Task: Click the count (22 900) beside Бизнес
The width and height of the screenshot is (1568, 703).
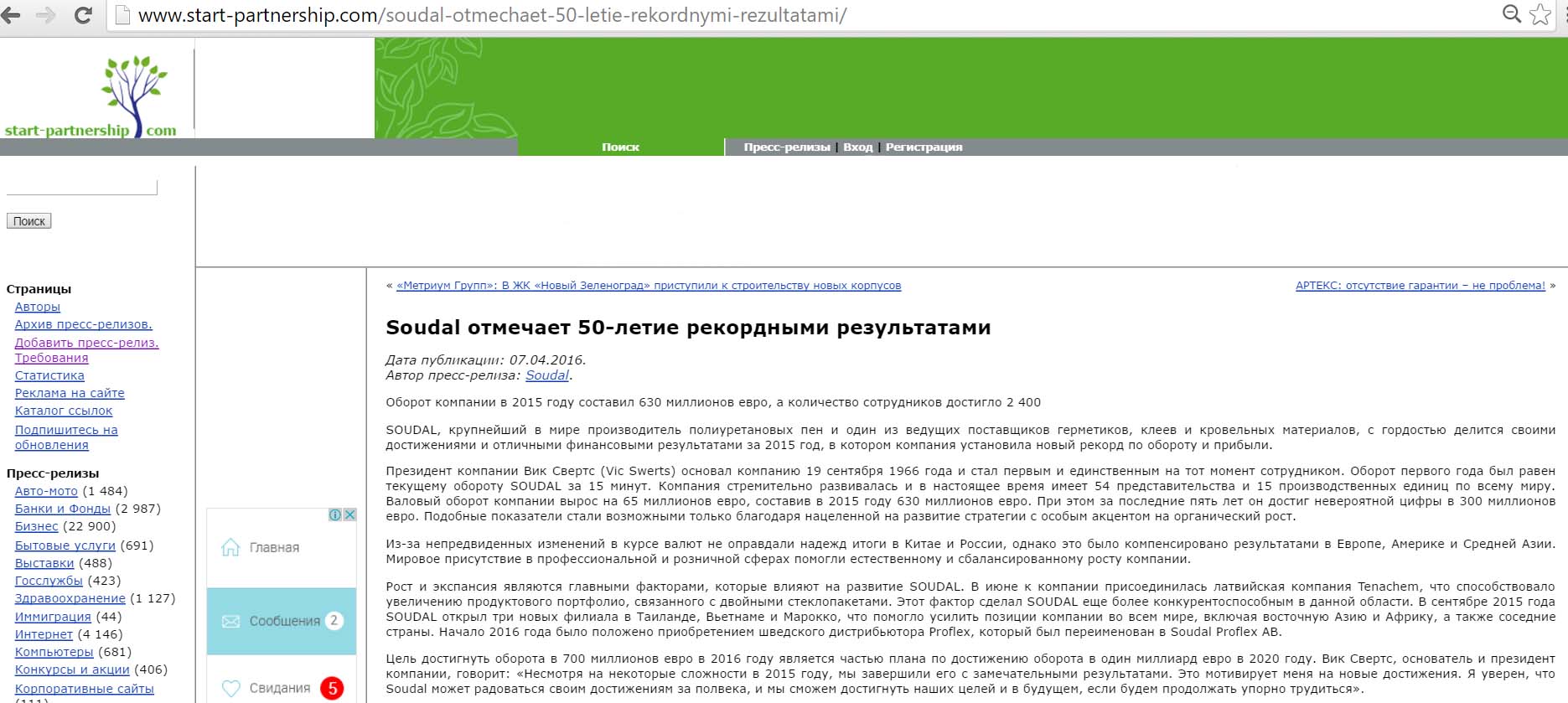Action: coord(89,526)
